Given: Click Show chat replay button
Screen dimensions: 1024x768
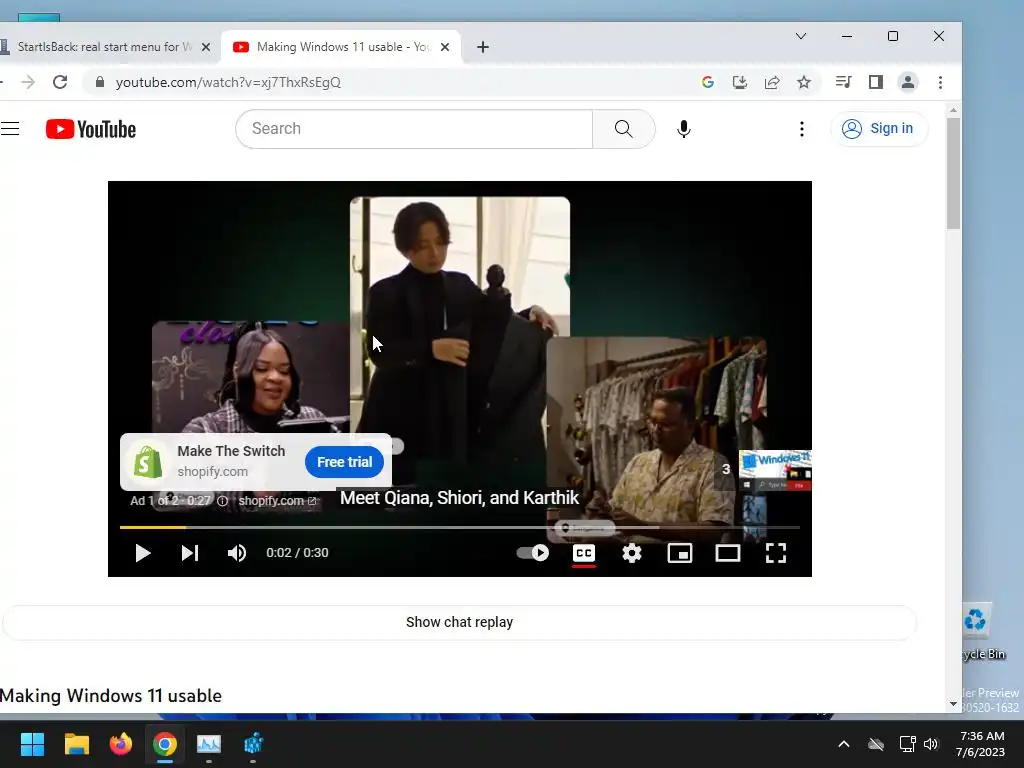Looking at the screenshot, I should click(459, 622).
